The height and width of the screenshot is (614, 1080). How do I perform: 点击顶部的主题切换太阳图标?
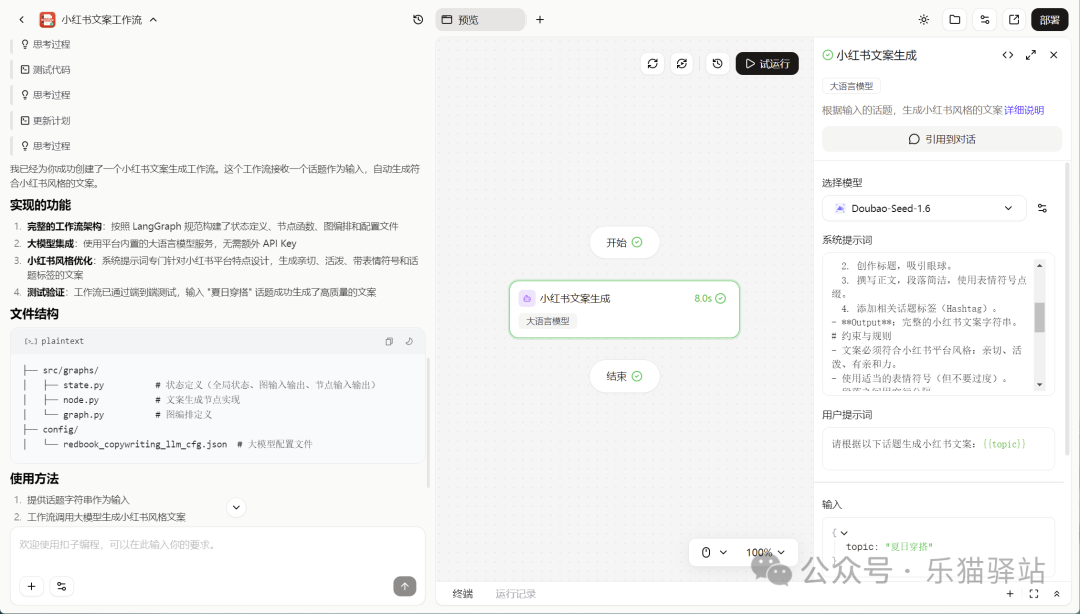click(924, 19)
